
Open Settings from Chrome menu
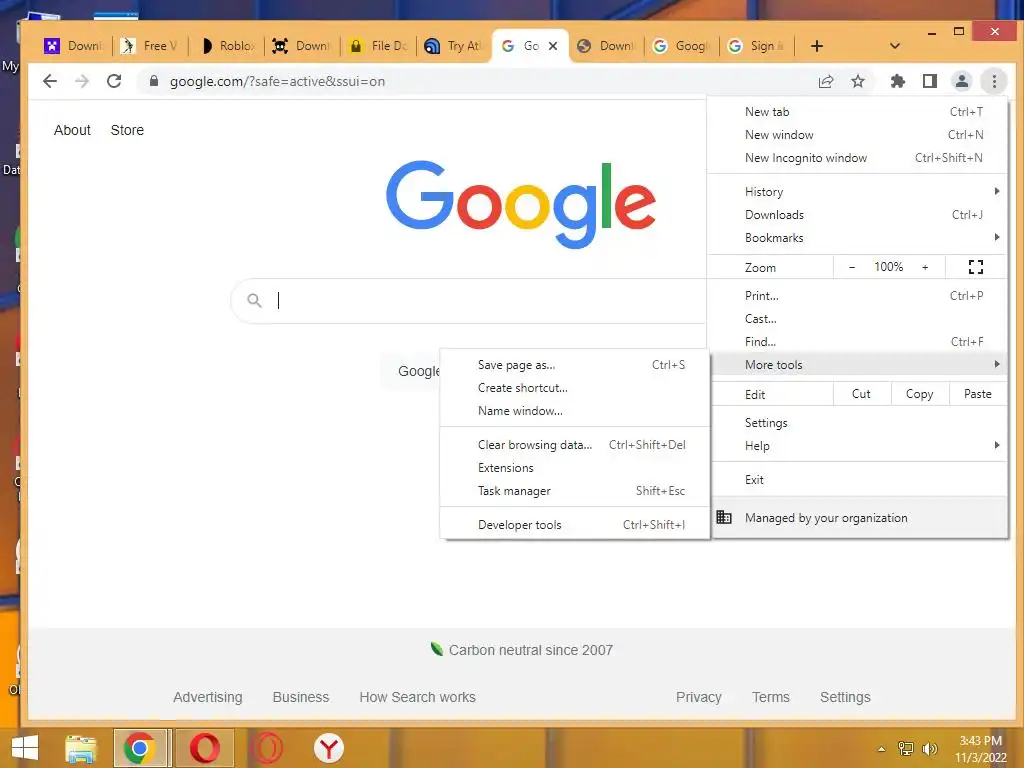tap(857, 423)
